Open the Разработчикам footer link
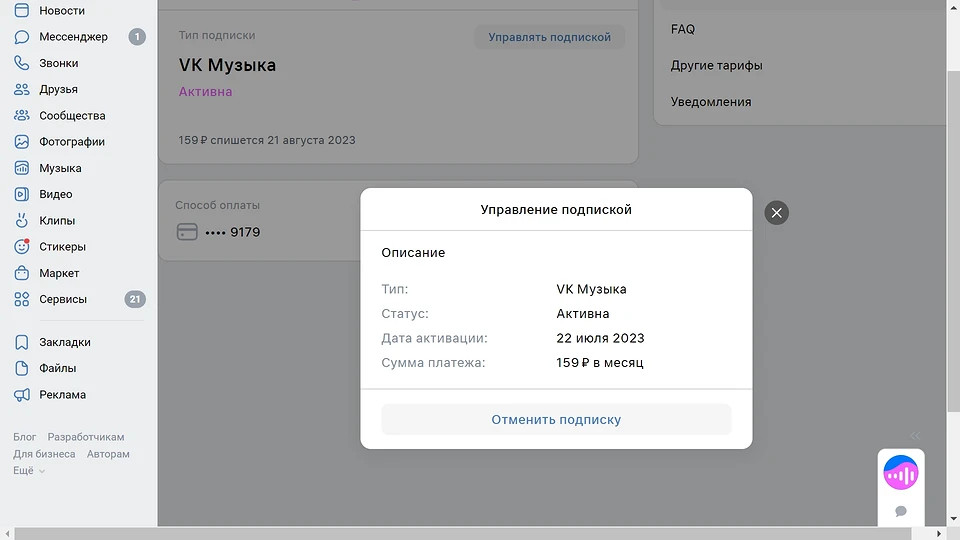This screenshot has height=540, width=960. coord(86,437)
